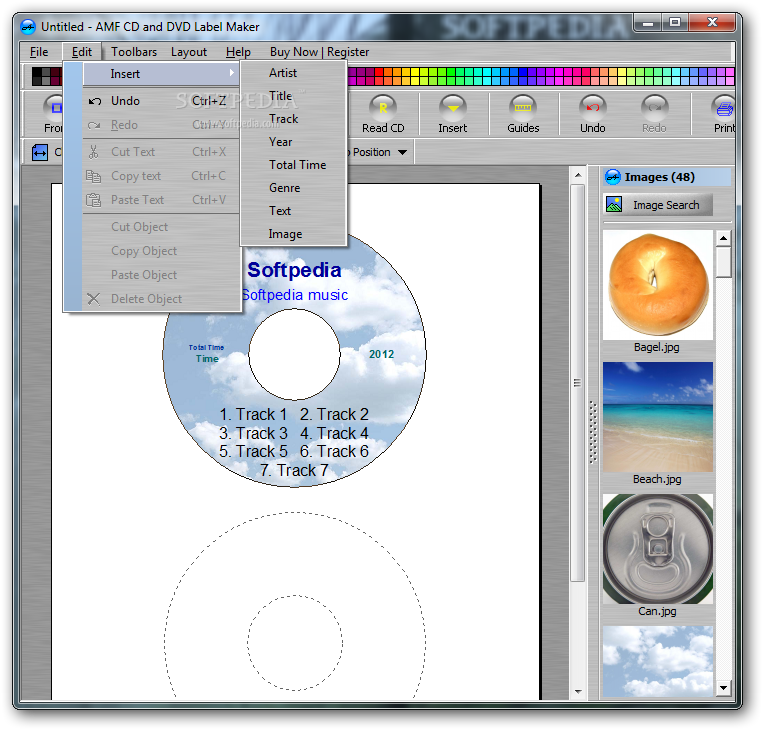Image resolution: width=763 pixels, height=730 pixels.
Task: Open the File menu
Action: point(39,52)
